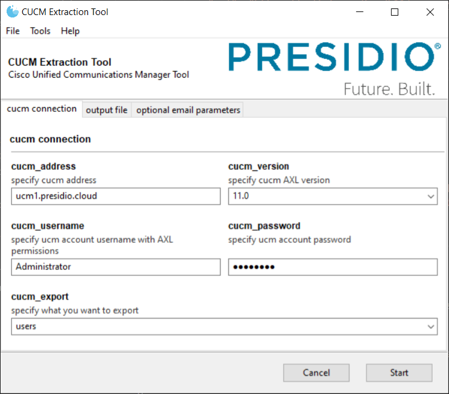Screen dimensions: 449x394
Task: Switch to the cucm connection tab
Action: click(42, 109)
